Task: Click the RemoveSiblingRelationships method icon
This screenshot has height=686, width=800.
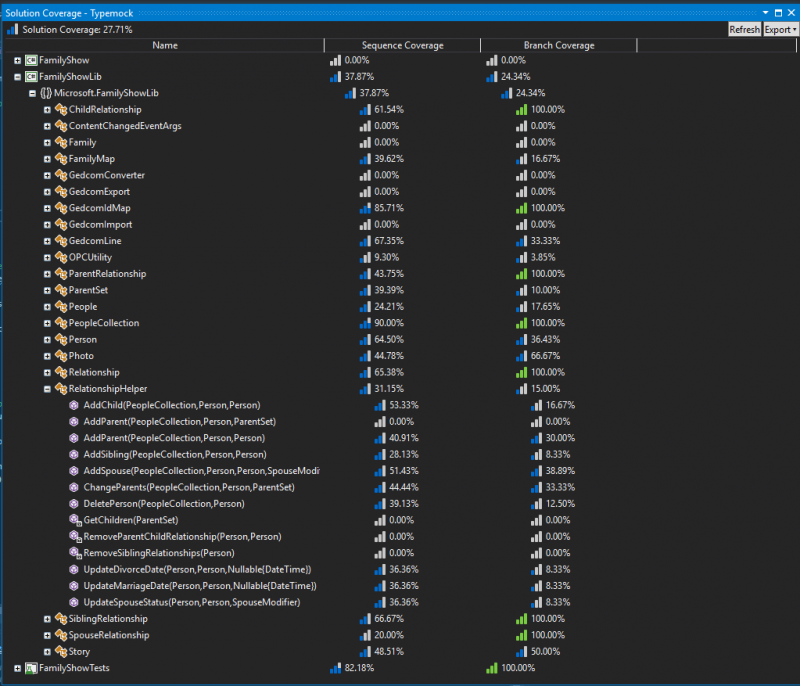Action: [x=75, y=553]
